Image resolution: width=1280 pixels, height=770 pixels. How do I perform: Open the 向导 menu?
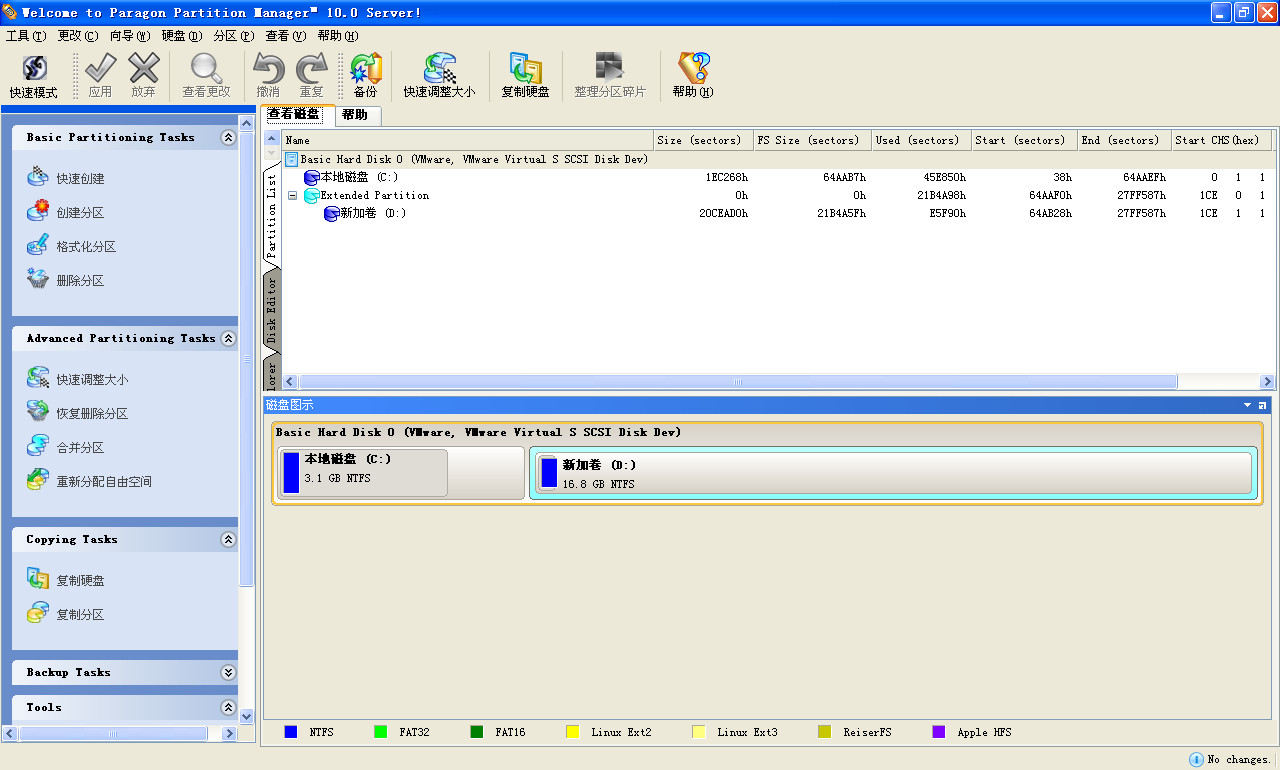[x=130, y=36]
